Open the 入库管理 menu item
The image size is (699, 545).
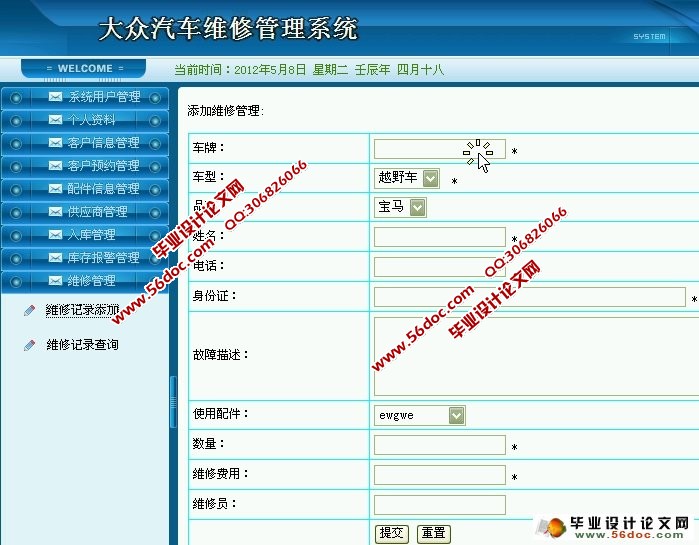click(85, 235)
